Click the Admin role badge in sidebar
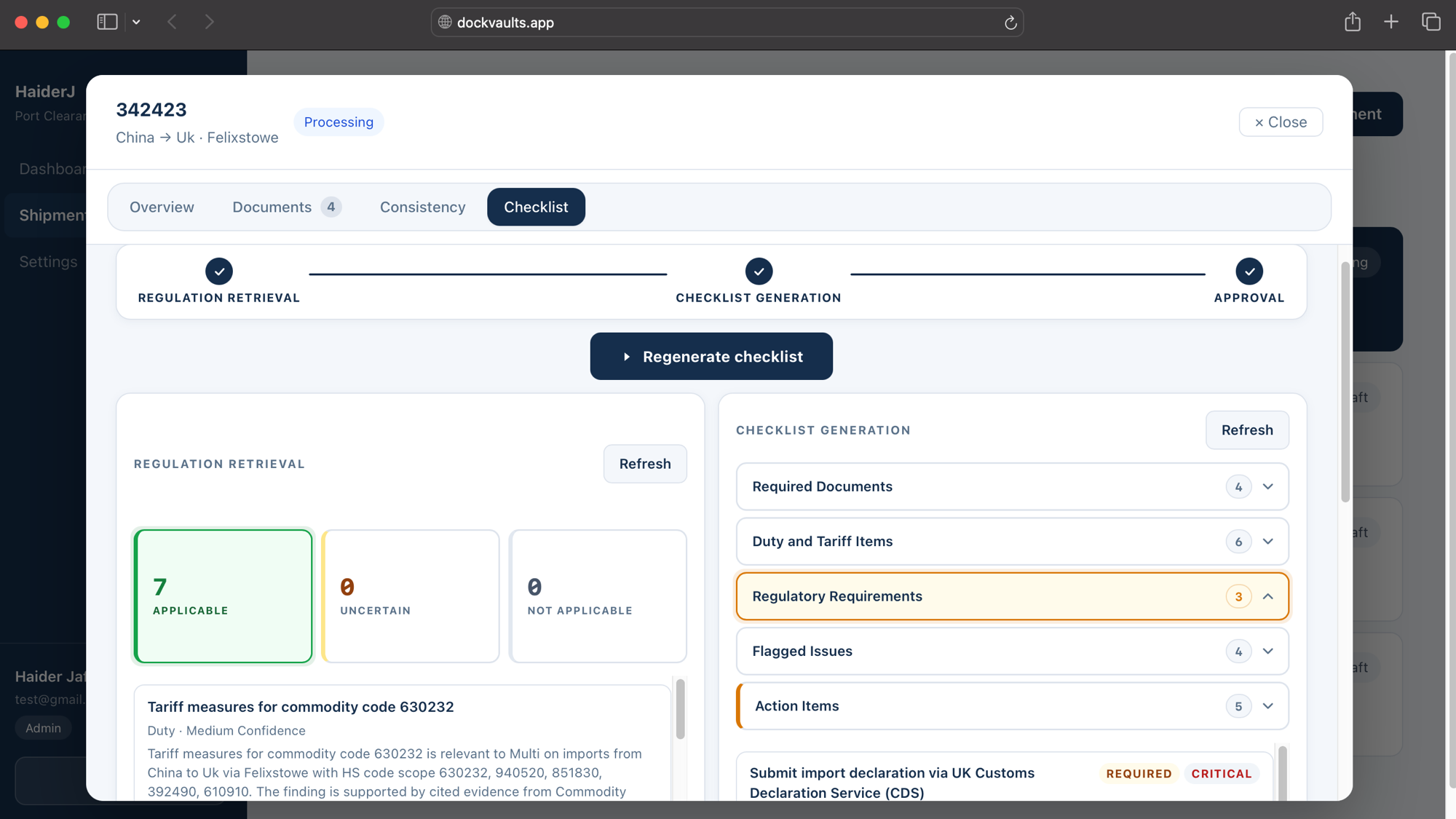Screen dimensions: 1456x819 coord(43,728)
